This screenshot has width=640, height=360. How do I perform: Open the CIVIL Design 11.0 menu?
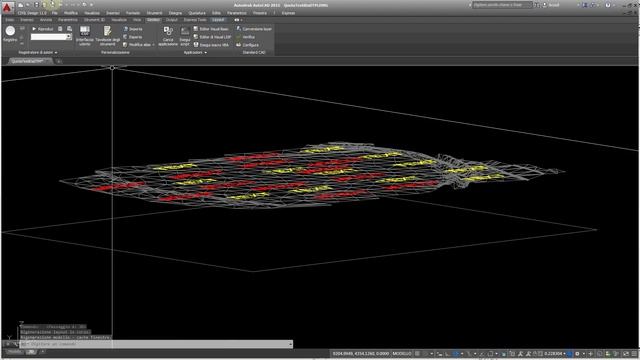32,13
